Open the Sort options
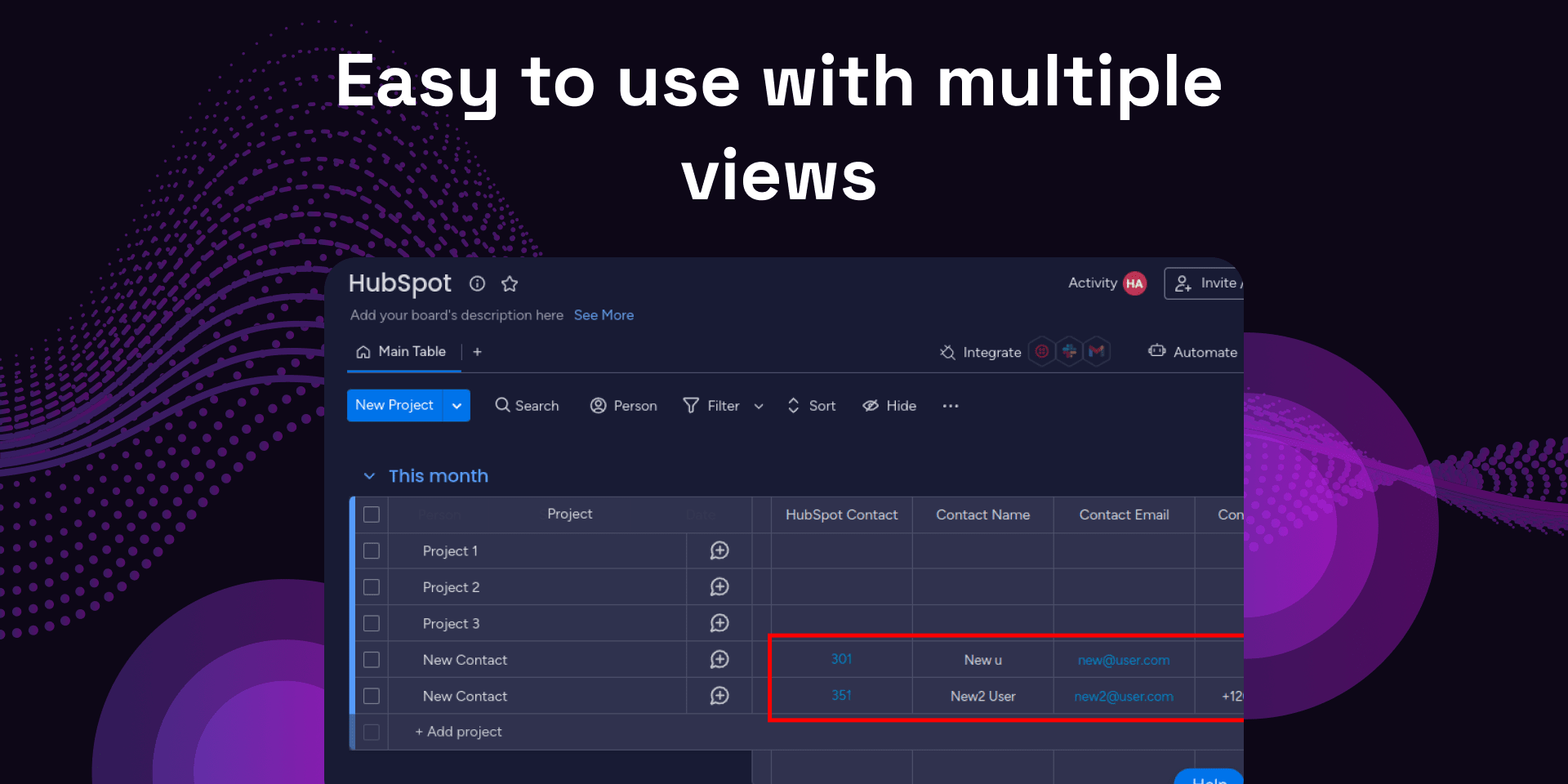1568x784 pixels. [x=811, y=406]
